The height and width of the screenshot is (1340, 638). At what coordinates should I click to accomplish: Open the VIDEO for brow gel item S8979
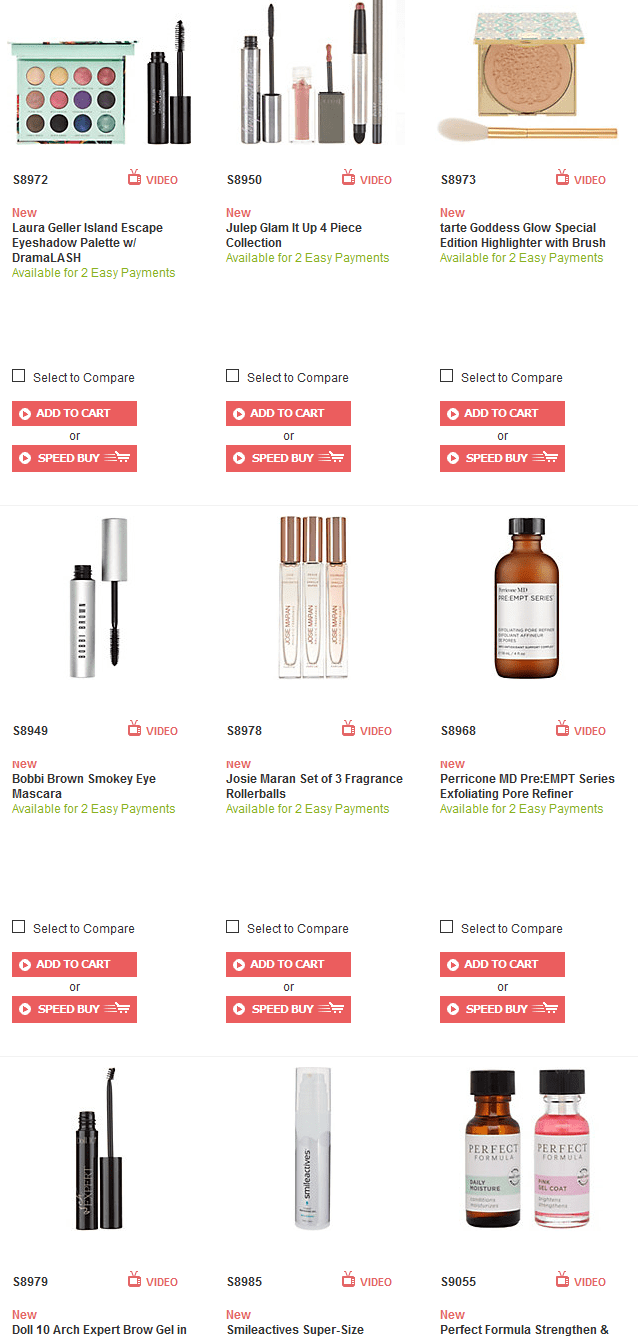[x=152, y=1281]
